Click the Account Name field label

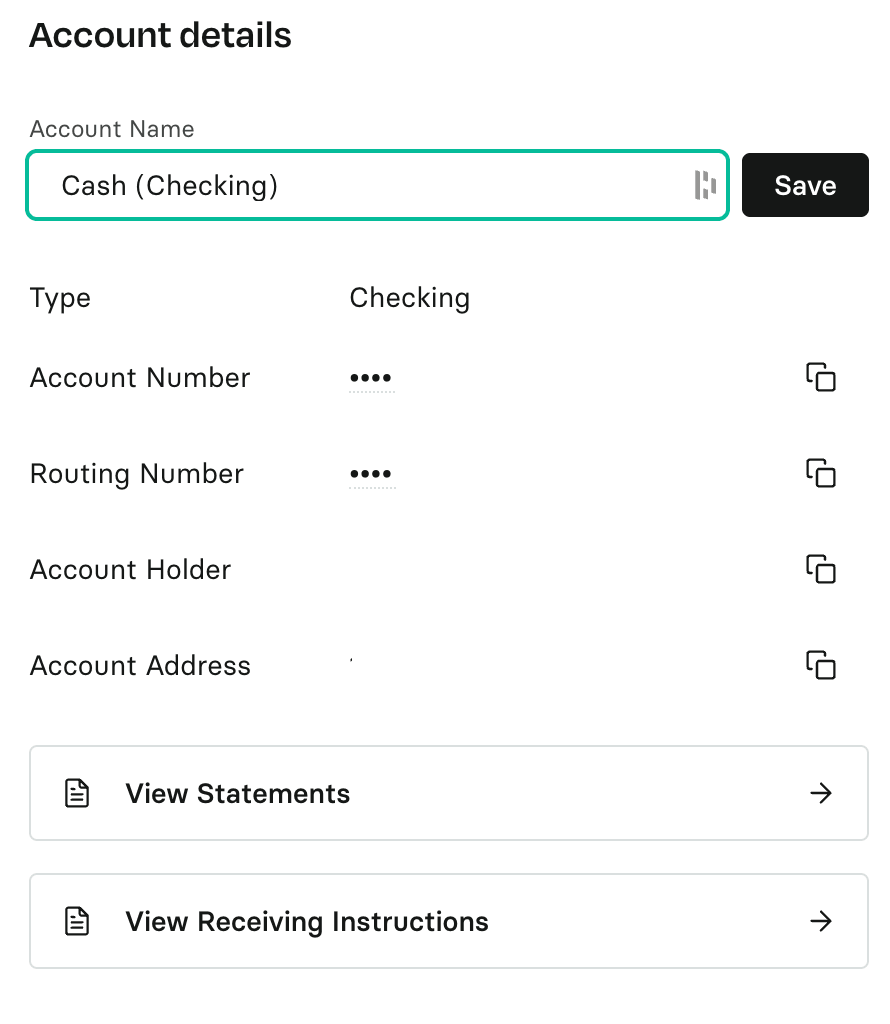pyautogui.click(x=112, y=129)
